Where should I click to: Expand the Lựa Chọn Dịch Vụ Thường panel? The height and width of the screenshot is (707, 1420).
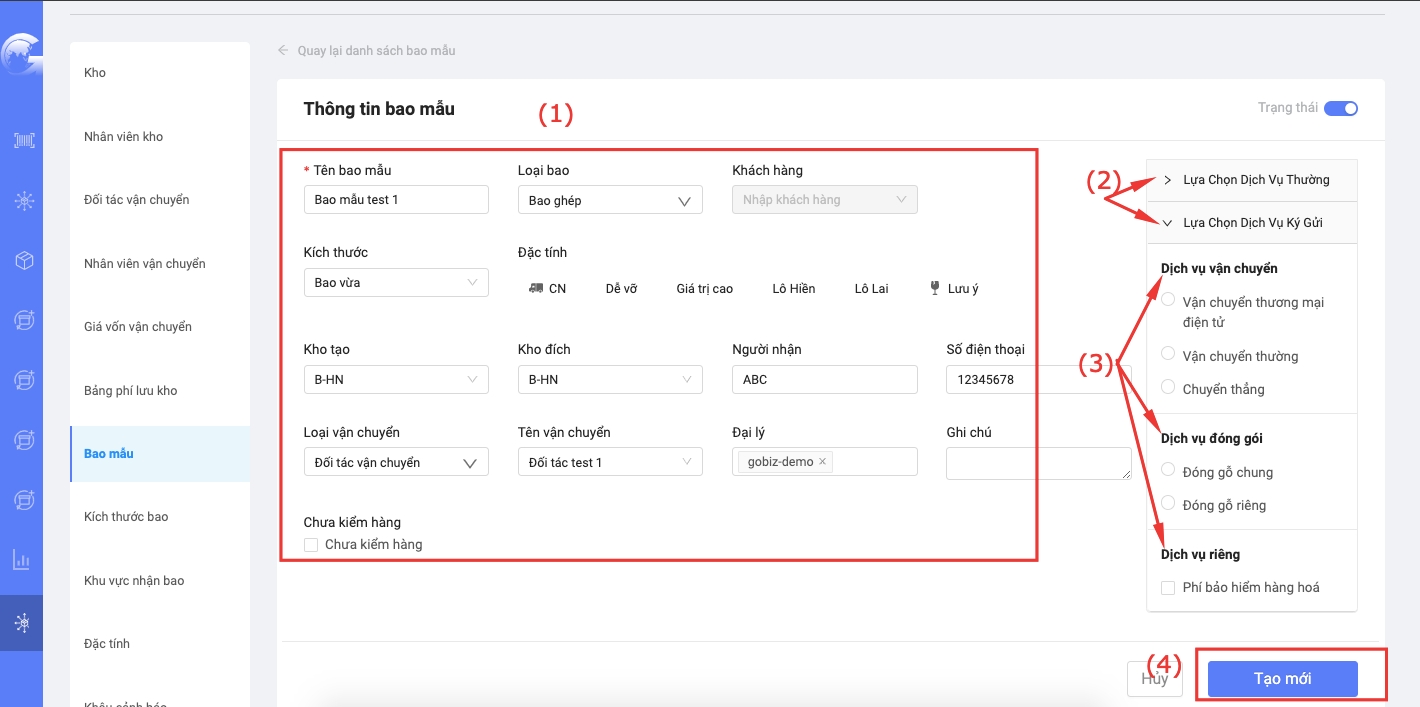pyautogui.click(x=1251, y=180)
